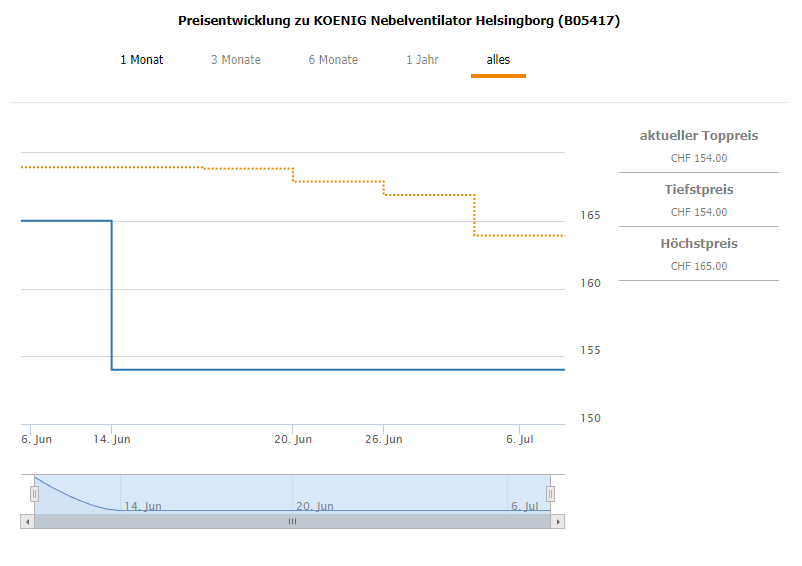Select the 1 Monat time range
Image resolution: width=802 pixels, height=566 pixels.
pos(142,60)
